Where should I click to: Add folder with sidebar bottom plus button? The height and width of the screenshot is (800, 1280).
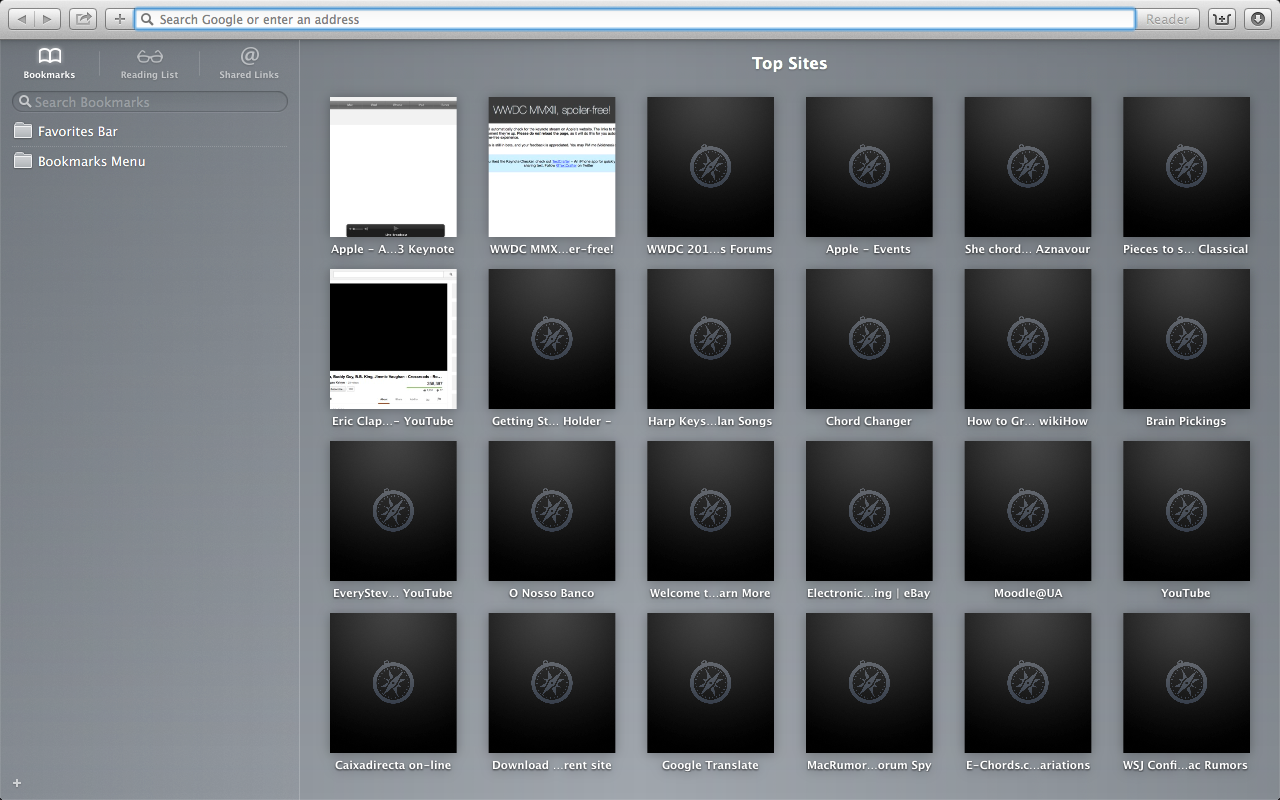pyautogui.click(x=17, y=783)
